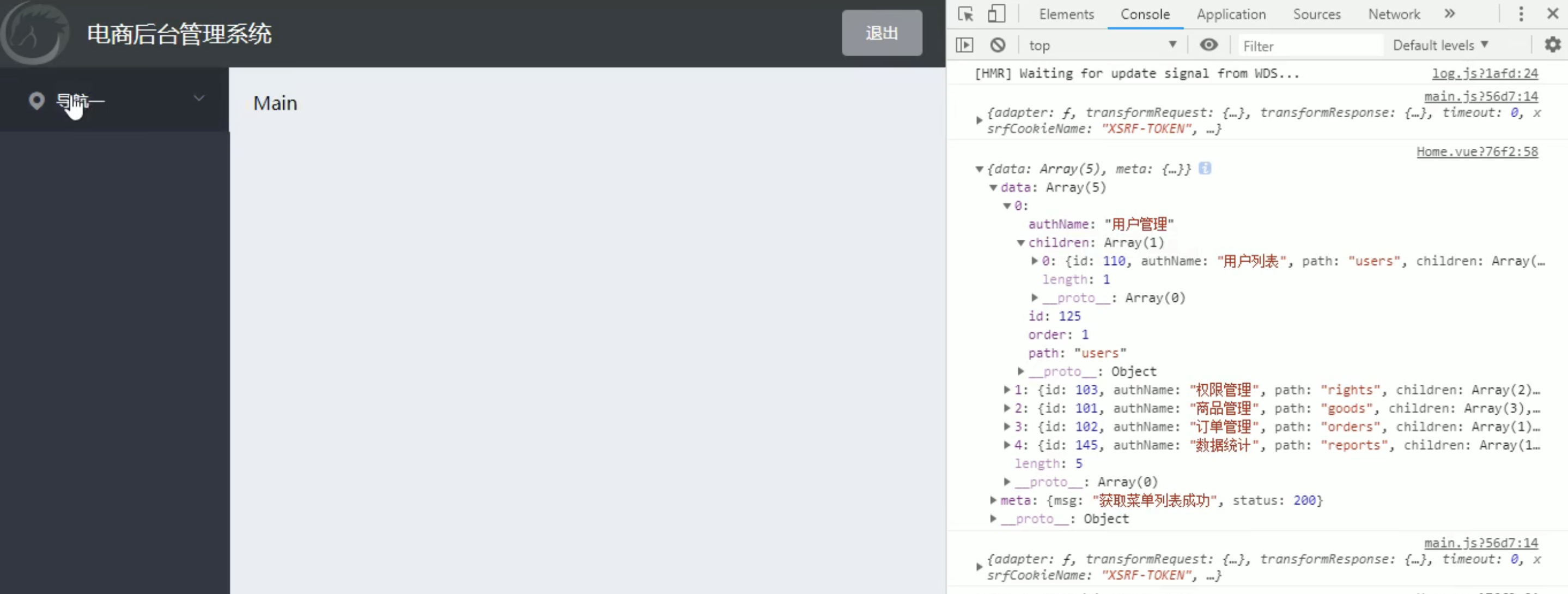The image size is (1568, 594).
Task: Open the Default levels dropdown
Action: point(1440,45)
